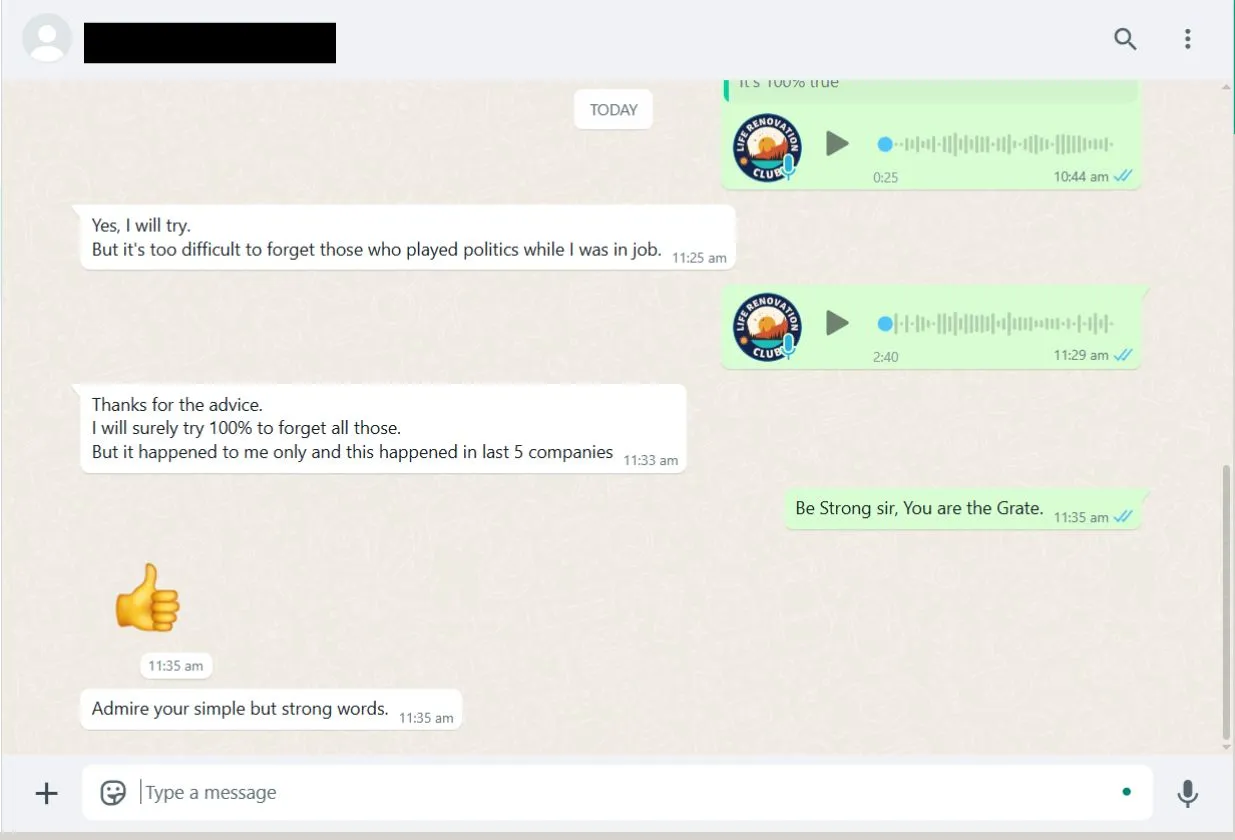This screenshot has width=1235, height=840.
Task: Select the "Admire your simple" message
Action: point(271,709)
